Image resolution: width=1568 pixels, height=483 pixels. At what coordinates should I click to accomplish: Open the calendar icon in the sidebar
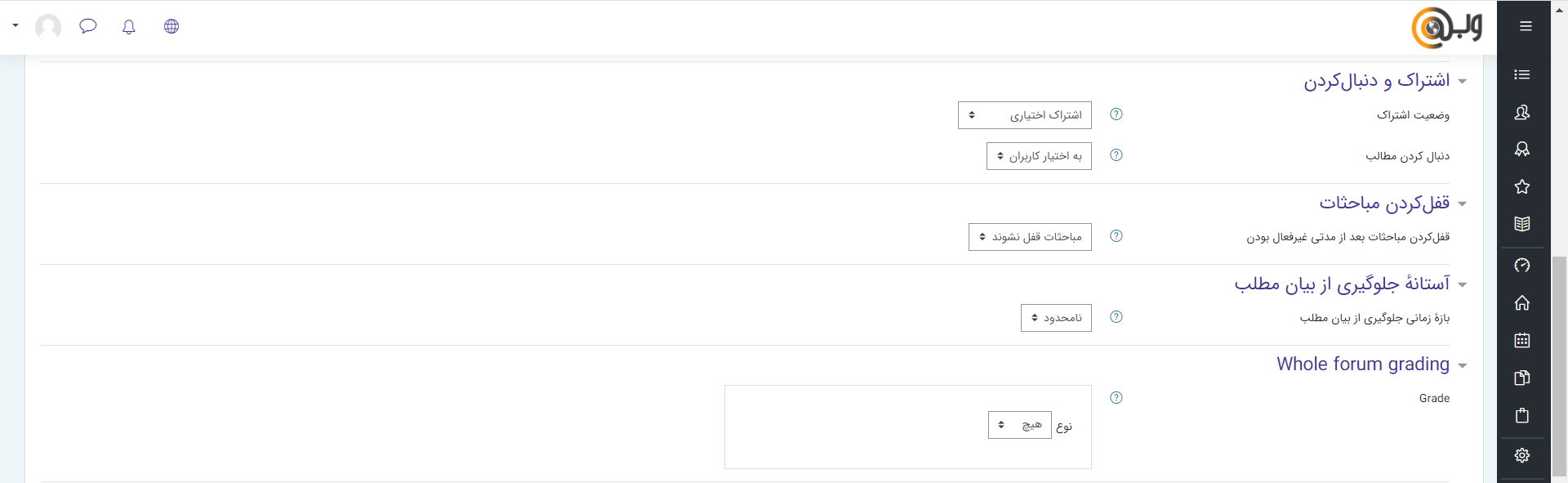(1521, 341)
